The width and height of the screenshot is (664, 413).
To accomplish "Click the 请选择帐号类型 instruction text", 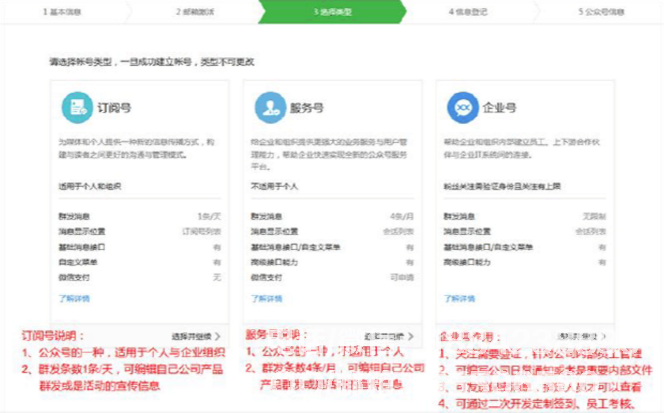I will 152,62.
